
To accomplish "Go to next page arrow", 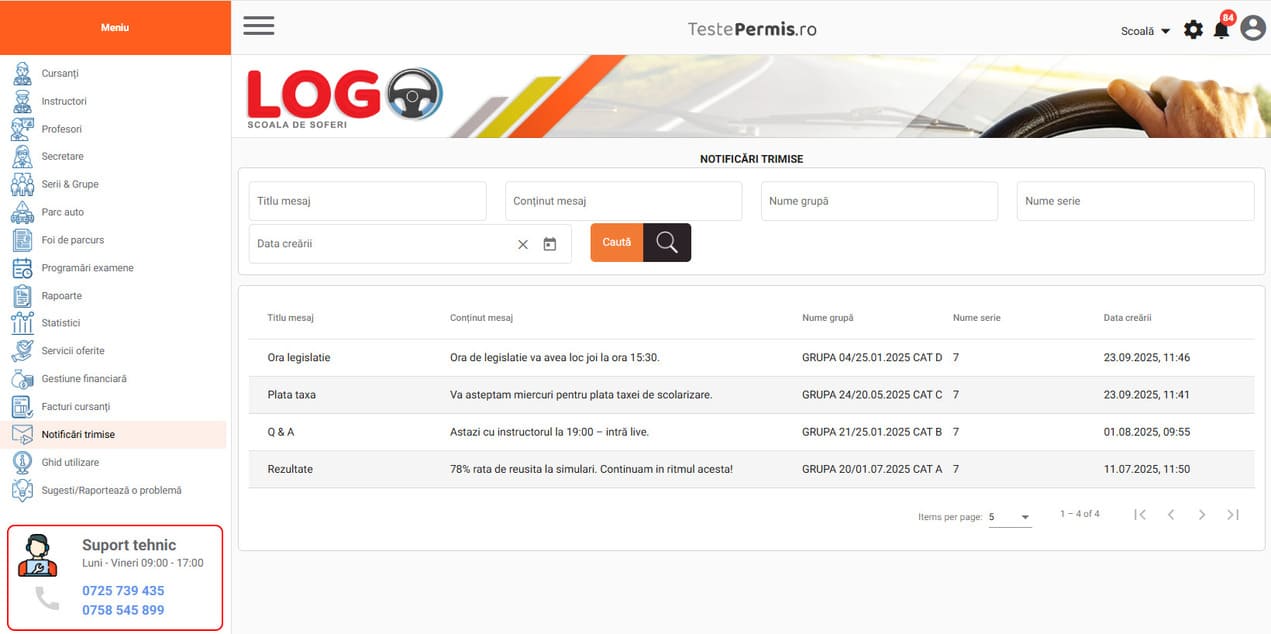I will pos(1201,514).
